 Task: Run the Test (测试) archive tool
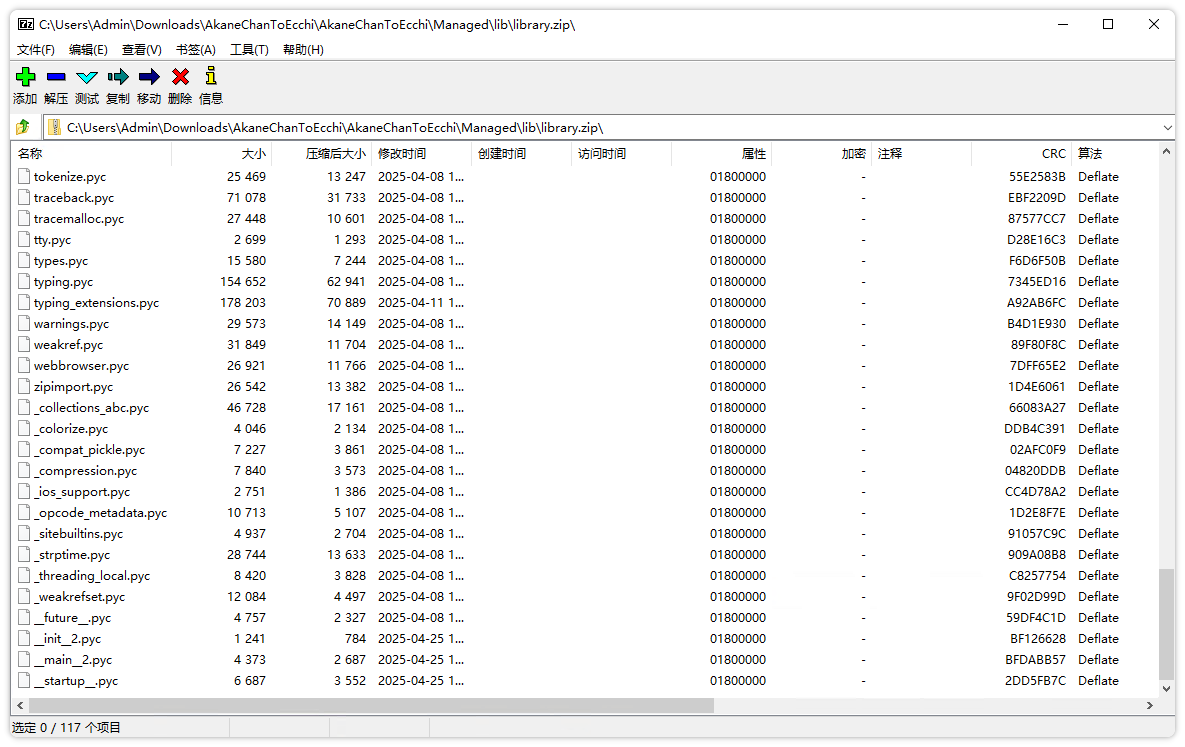[x=87, y=77]
